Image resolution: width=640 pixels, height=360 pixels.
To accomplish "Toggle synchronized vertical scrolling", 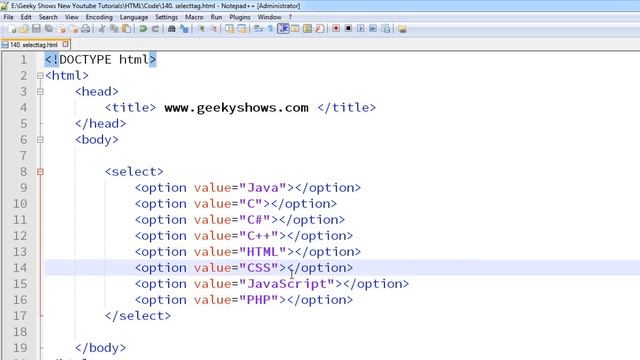I will [x=230, y=29].
